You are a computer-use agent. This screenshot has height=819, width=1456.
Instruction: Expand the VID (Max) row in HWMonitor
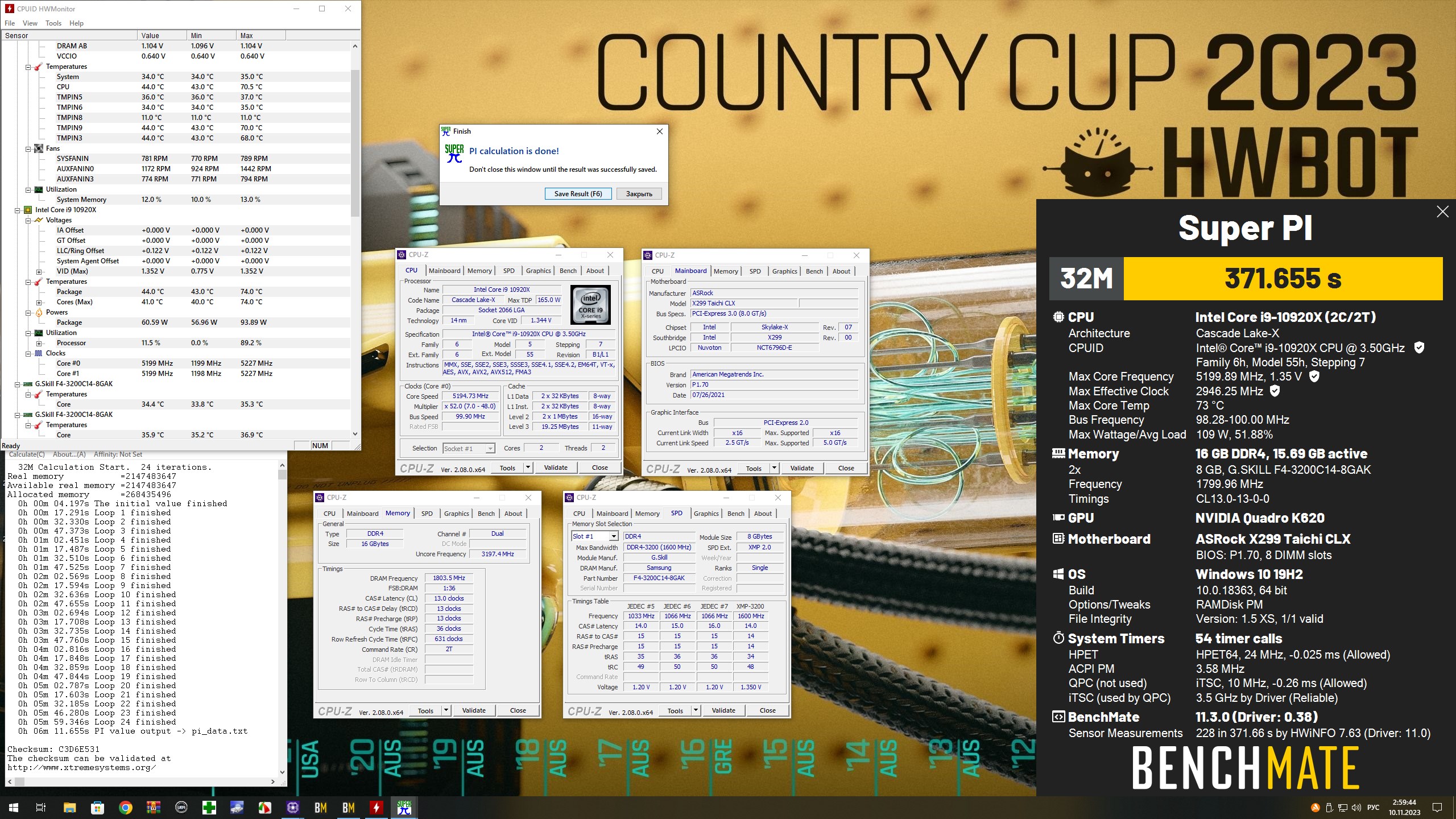point(39,271)
